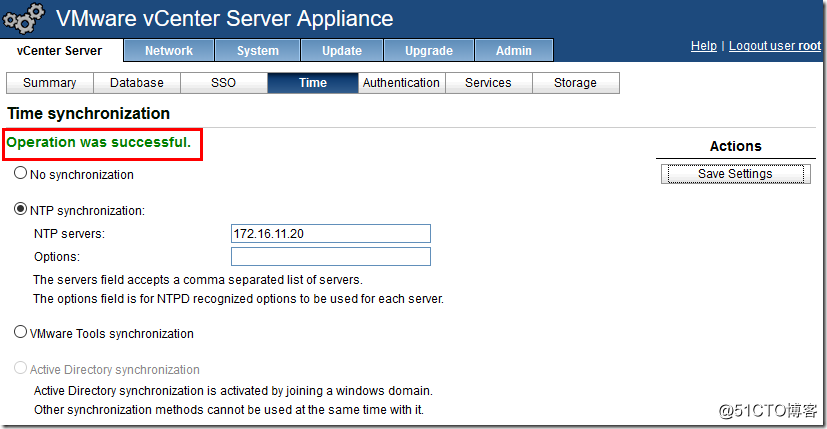The image size is (827, 429).
Task: Click the Options label
Action: point(57,257)
